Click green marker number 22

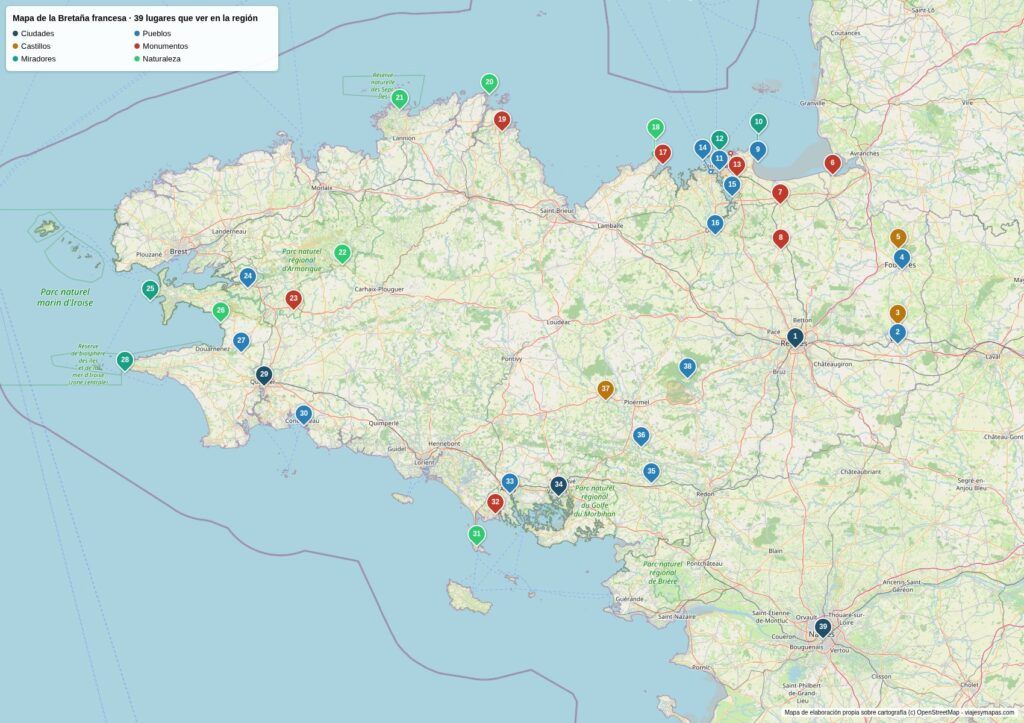click(x=342, y=253)
